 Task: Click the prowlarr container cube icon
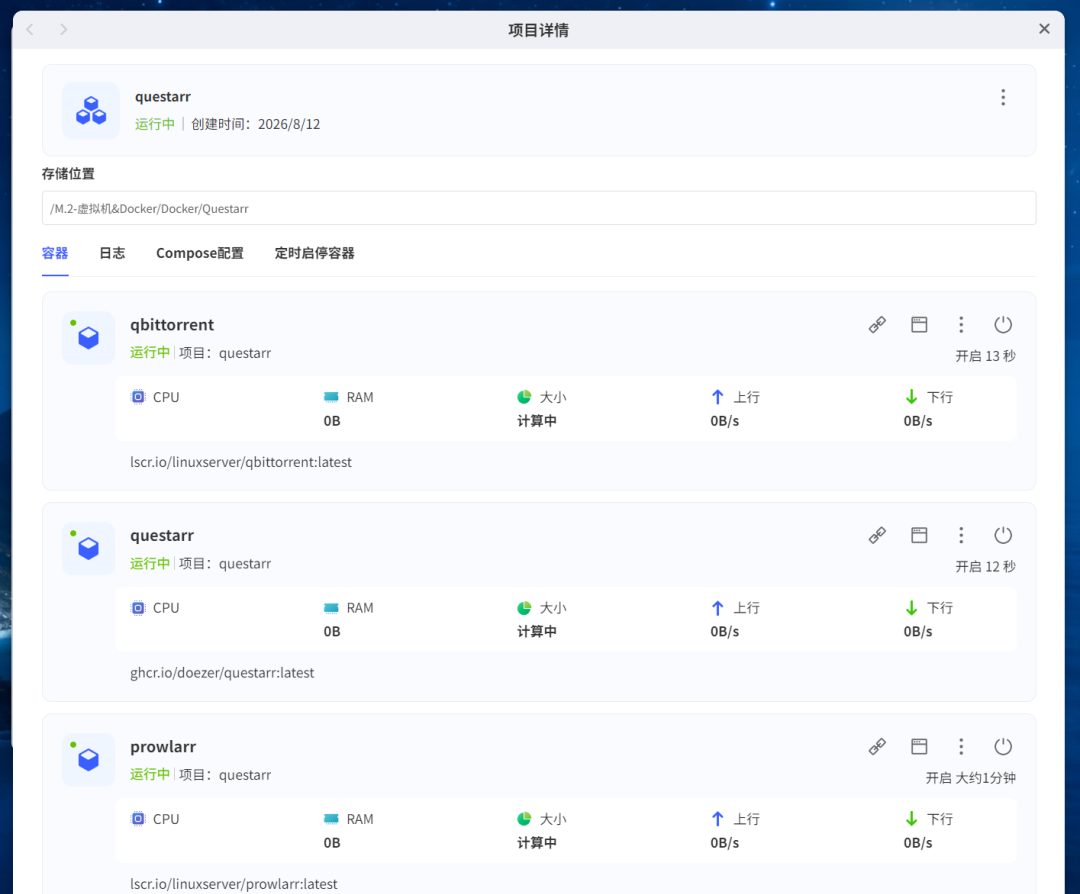tap(88, 760)
